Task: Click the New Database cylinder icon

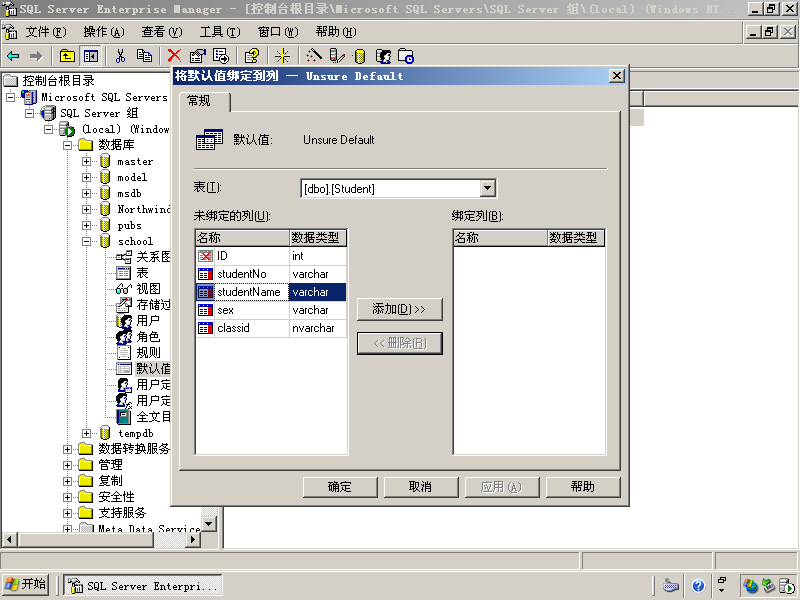Action: point(360,56)
